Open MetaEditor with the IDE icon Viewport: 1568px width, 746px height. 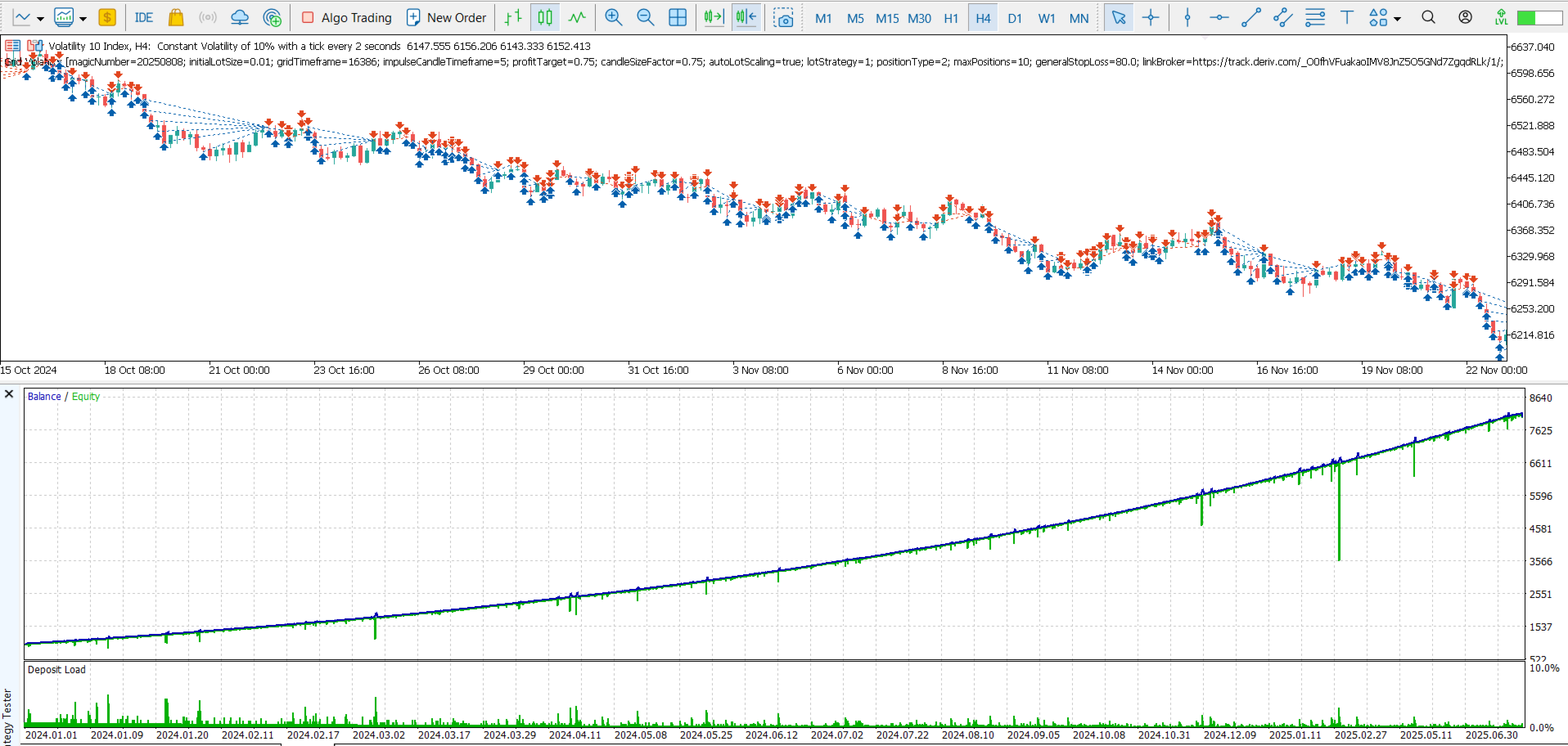[x=143, y=17]
